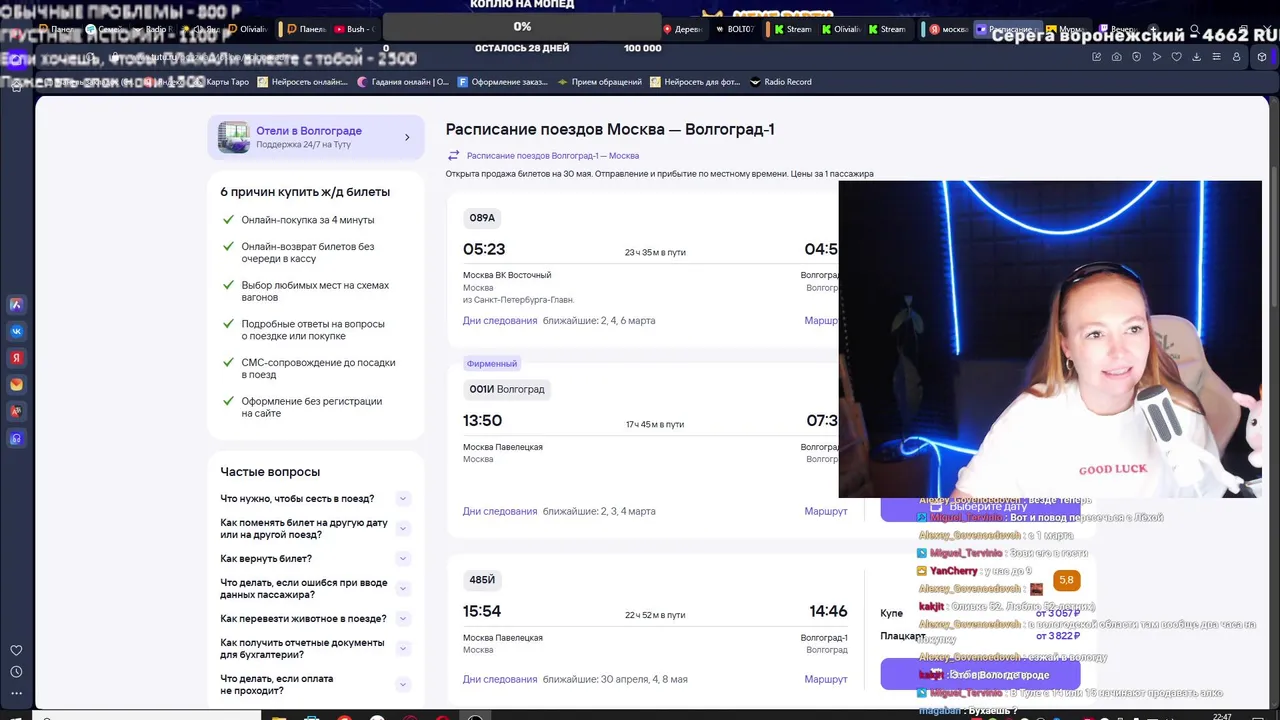
Task: Click the rating 5.8 badge
Action: [x=1066, y=580]
